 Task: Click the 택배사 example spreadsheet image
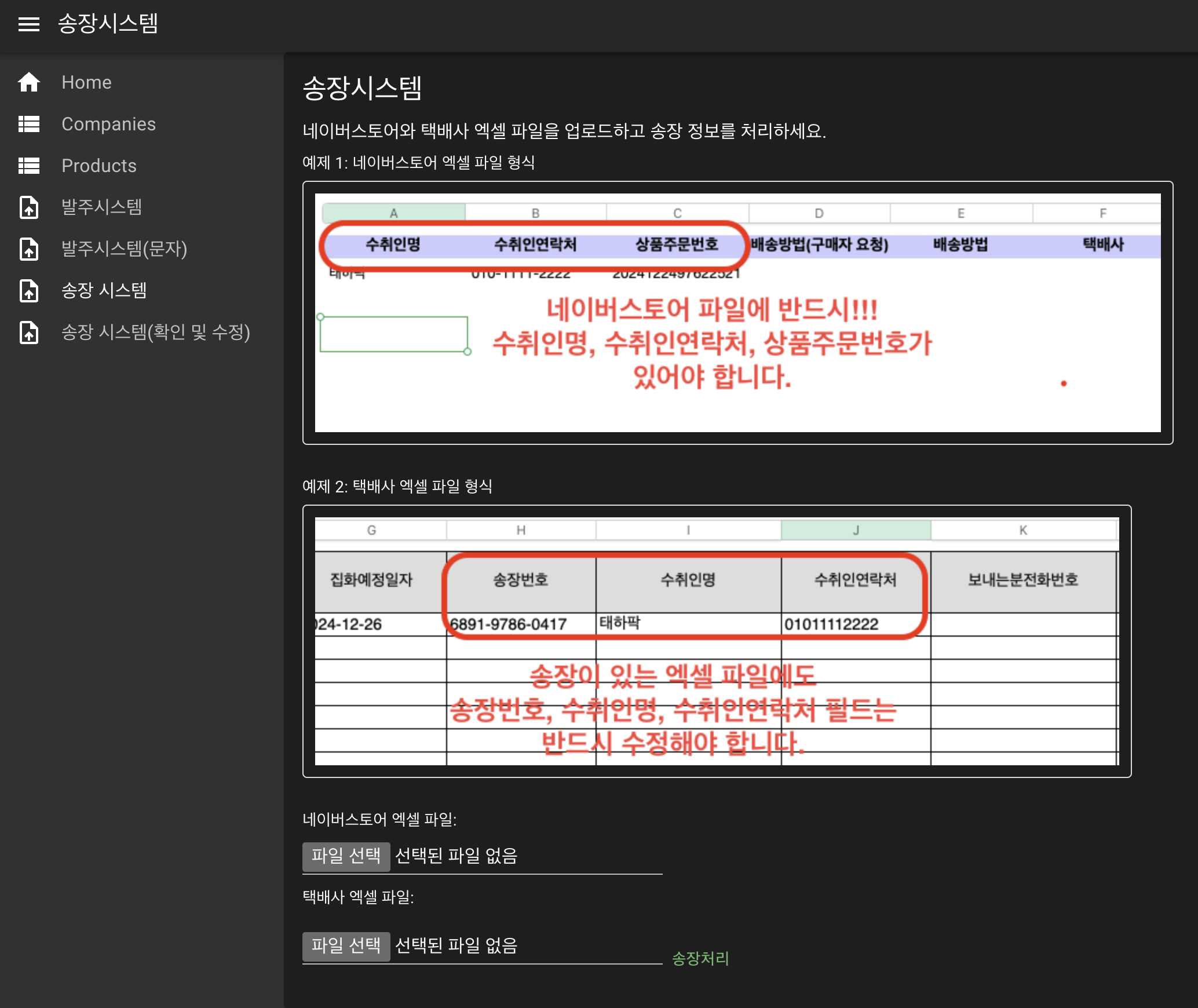coord(717,641)
